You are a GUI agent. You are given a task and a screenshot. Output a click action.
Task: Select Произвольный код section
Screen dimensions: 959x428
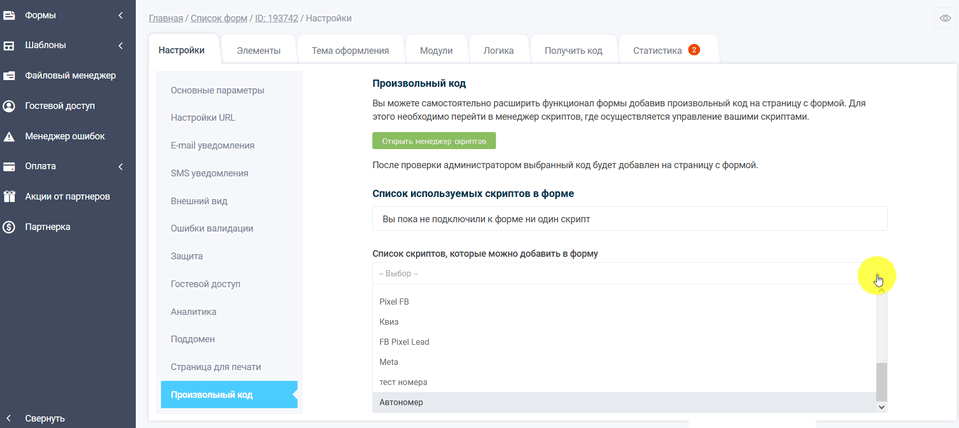229,394
